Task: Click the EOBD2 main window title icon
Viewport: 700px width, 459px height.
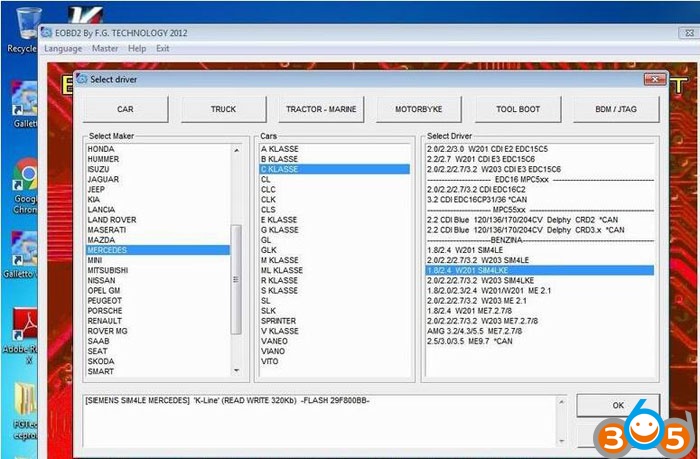Action: click(x=46, y=33)
